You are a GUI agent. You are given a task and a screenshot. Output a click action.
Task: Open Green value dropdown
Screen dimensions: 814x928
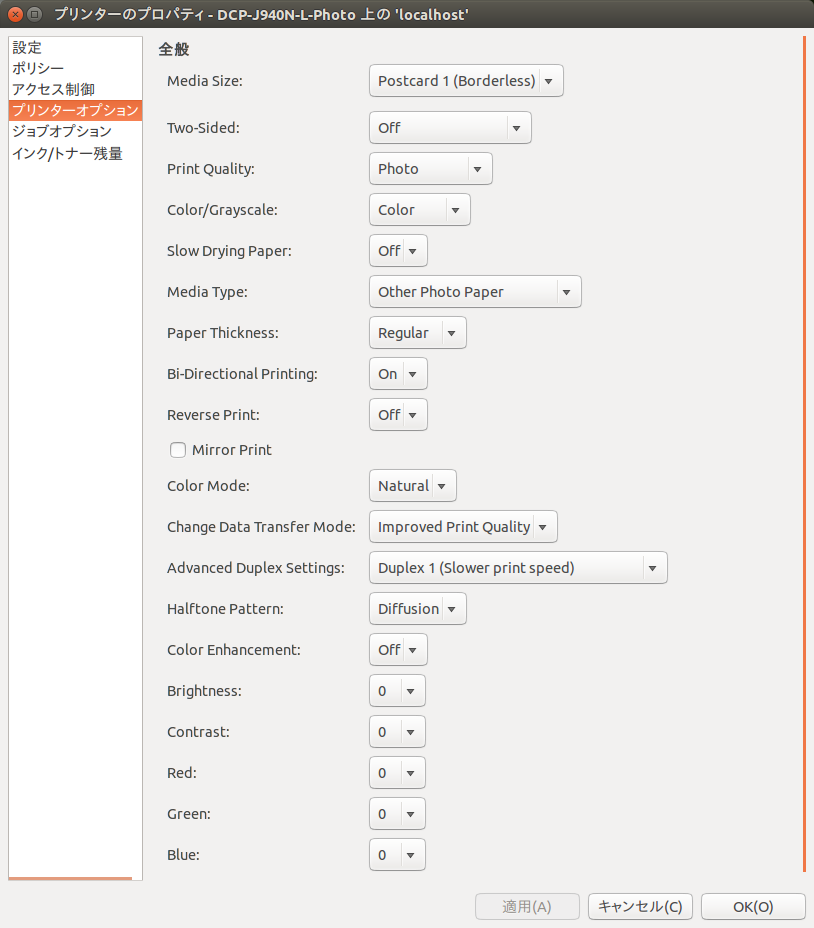pos(397,814)
